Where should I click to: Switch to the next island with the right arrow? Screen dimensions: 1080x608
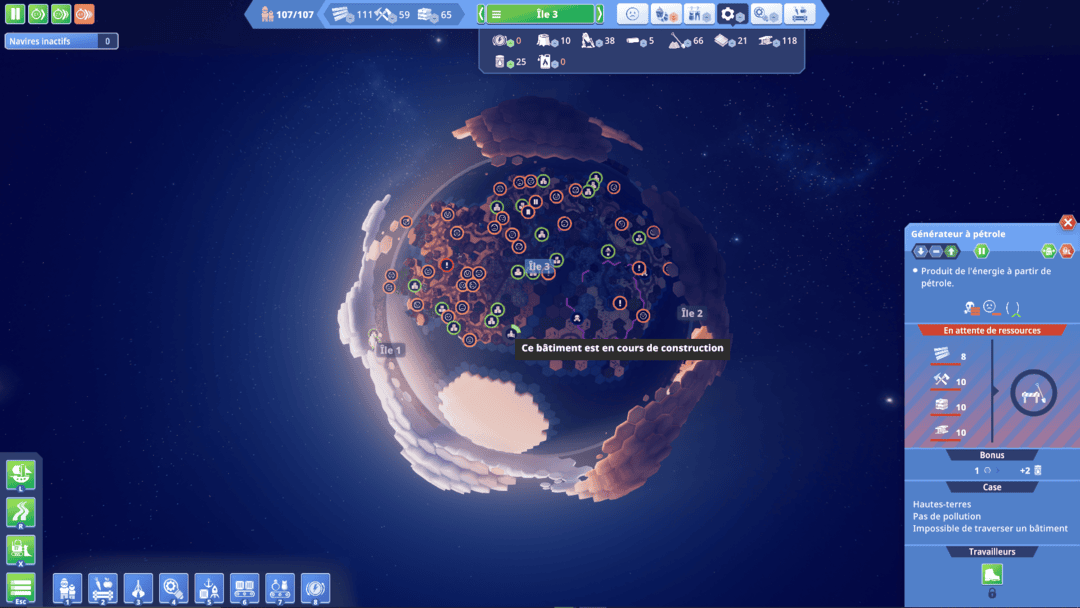coord(600,14)
